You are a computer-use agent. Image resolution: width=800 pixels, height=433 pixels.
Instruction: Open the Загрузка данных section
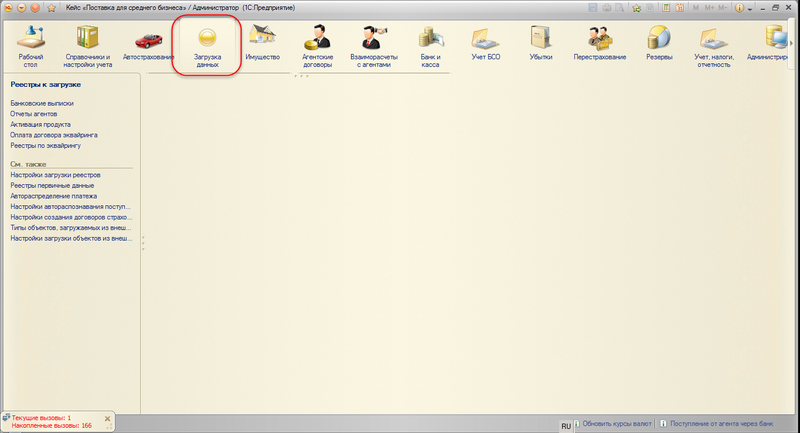(x=207, y=46)
